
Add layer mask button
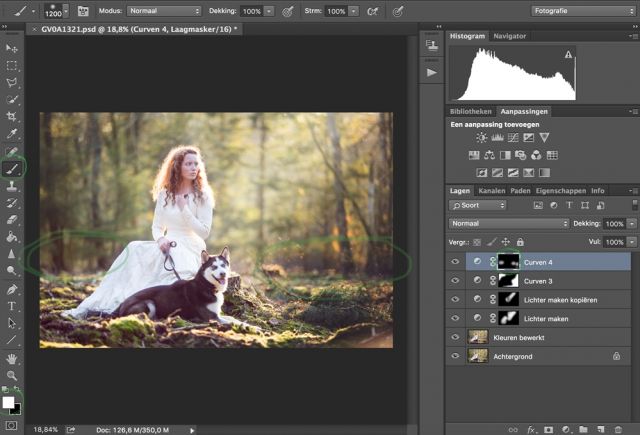549,429
